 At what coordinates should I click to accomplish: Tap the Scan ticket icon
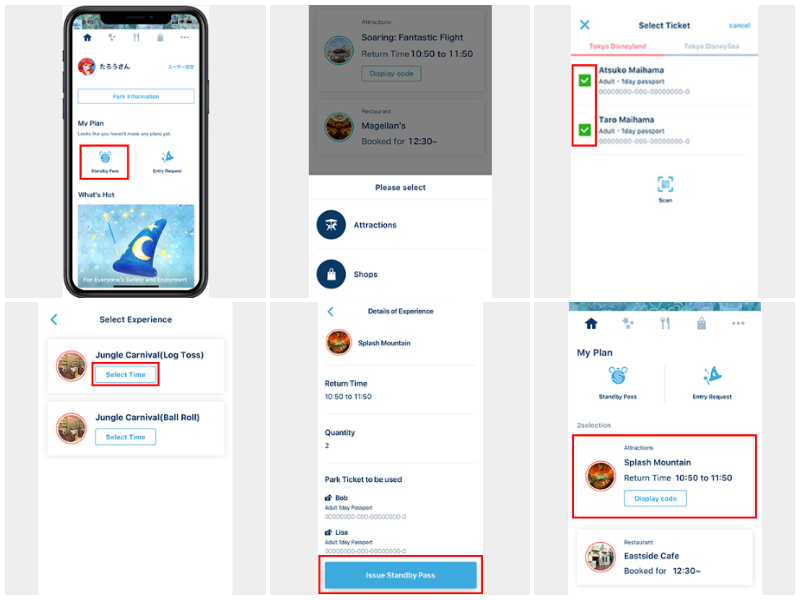point(665,185)
